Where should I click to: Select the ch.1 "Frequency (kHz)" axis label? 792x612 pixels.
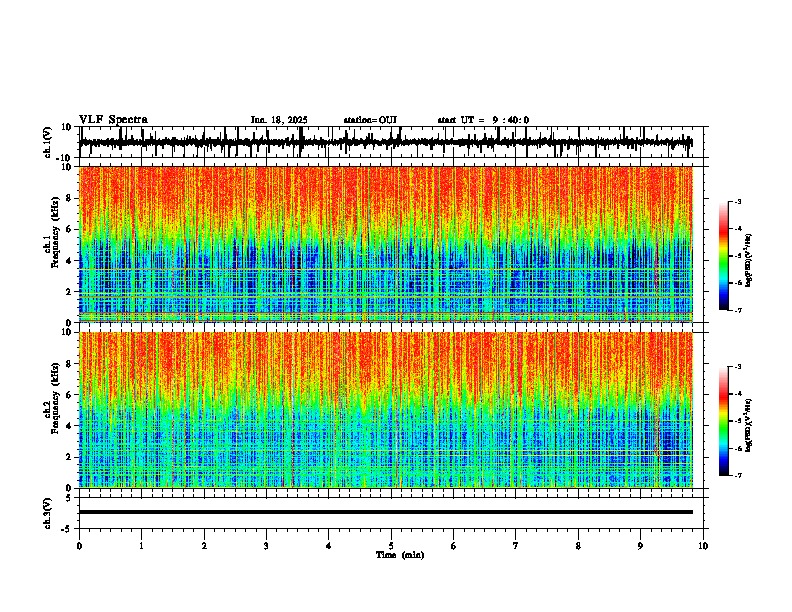tap(55, 233)
